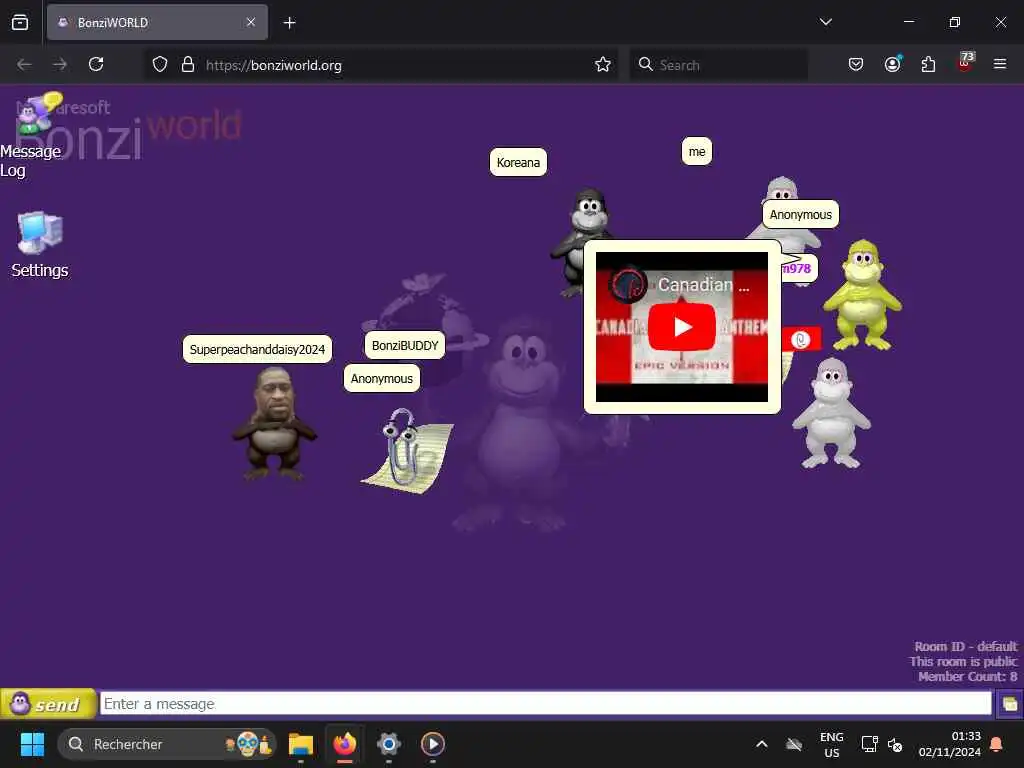Viewport: 1024px width, 768px height.
Task: Click the red attachment icon beside video
Action: click(x=801, y=340)
